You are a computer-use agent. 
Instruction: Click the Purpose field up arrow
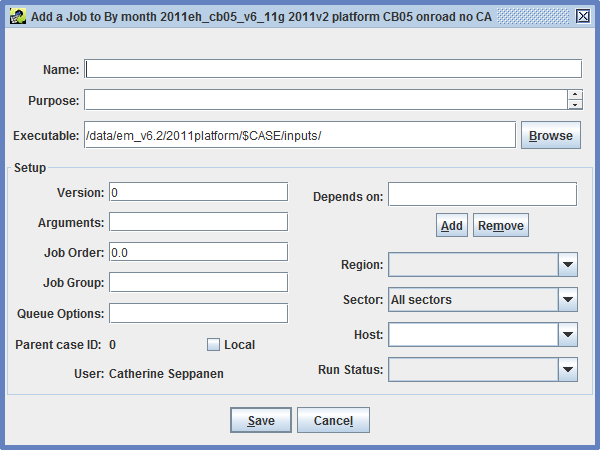[x=575, y=95]
